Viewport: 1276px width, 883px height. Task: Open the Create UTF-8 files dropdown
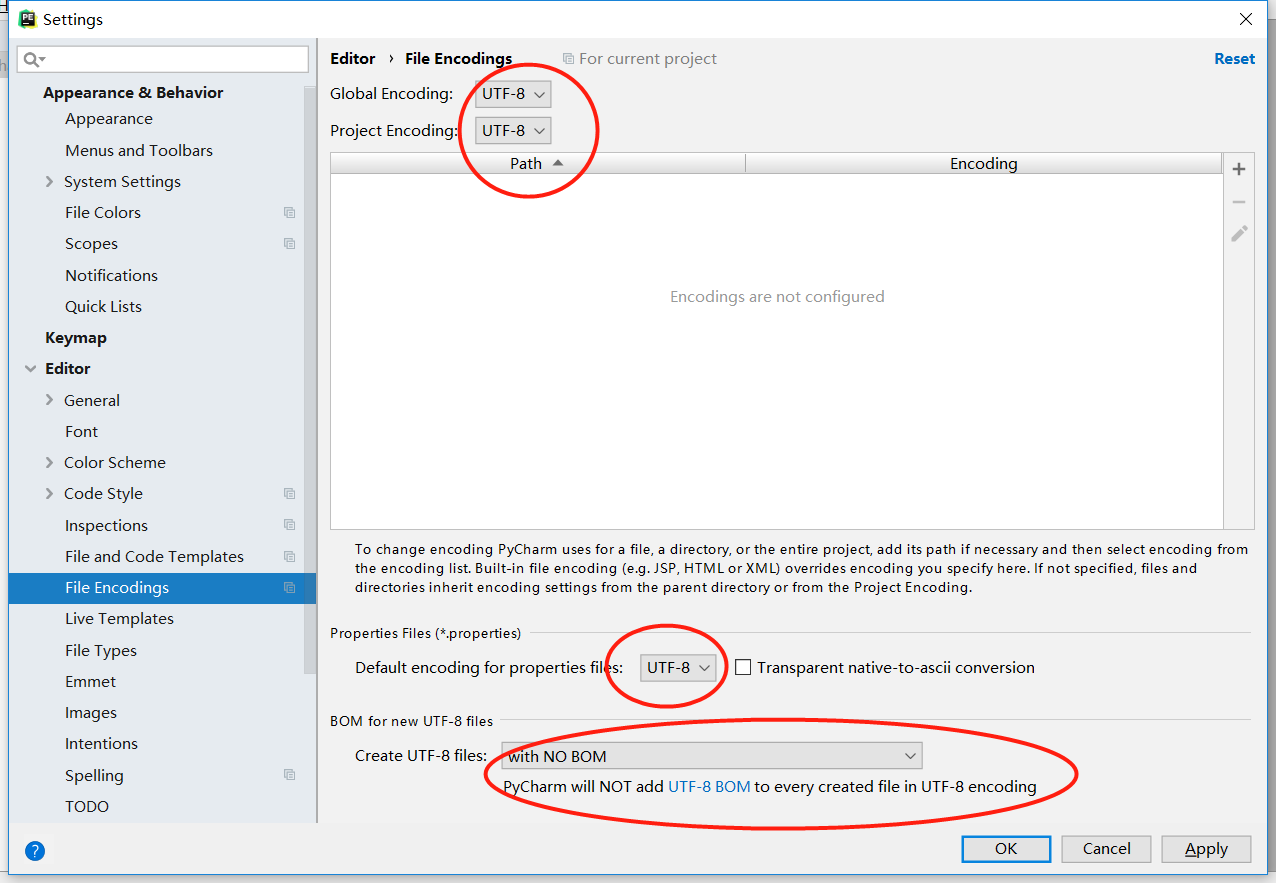pos(711,756)
